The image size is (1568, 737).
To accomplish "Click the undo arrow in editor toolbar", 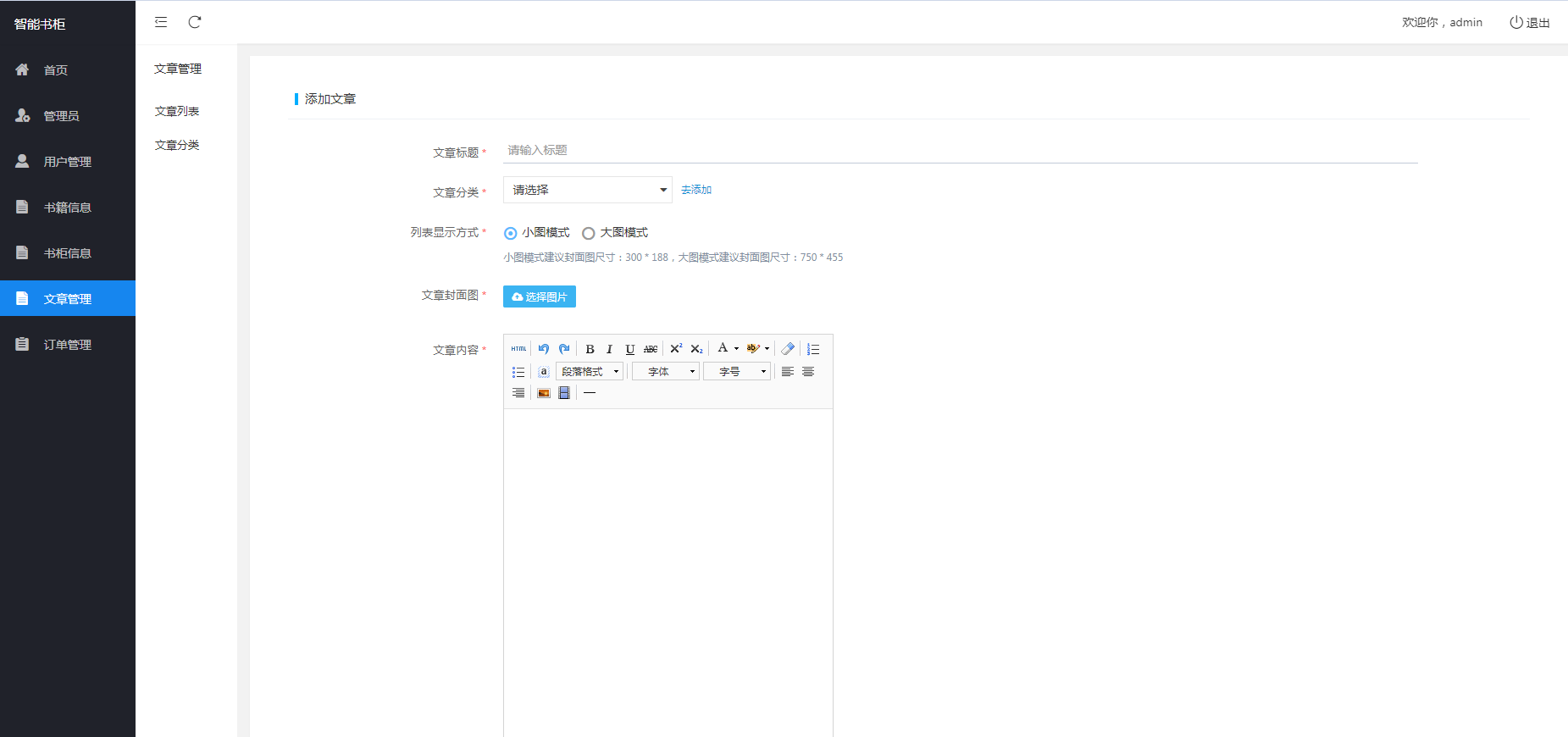I will coord(544,349).
